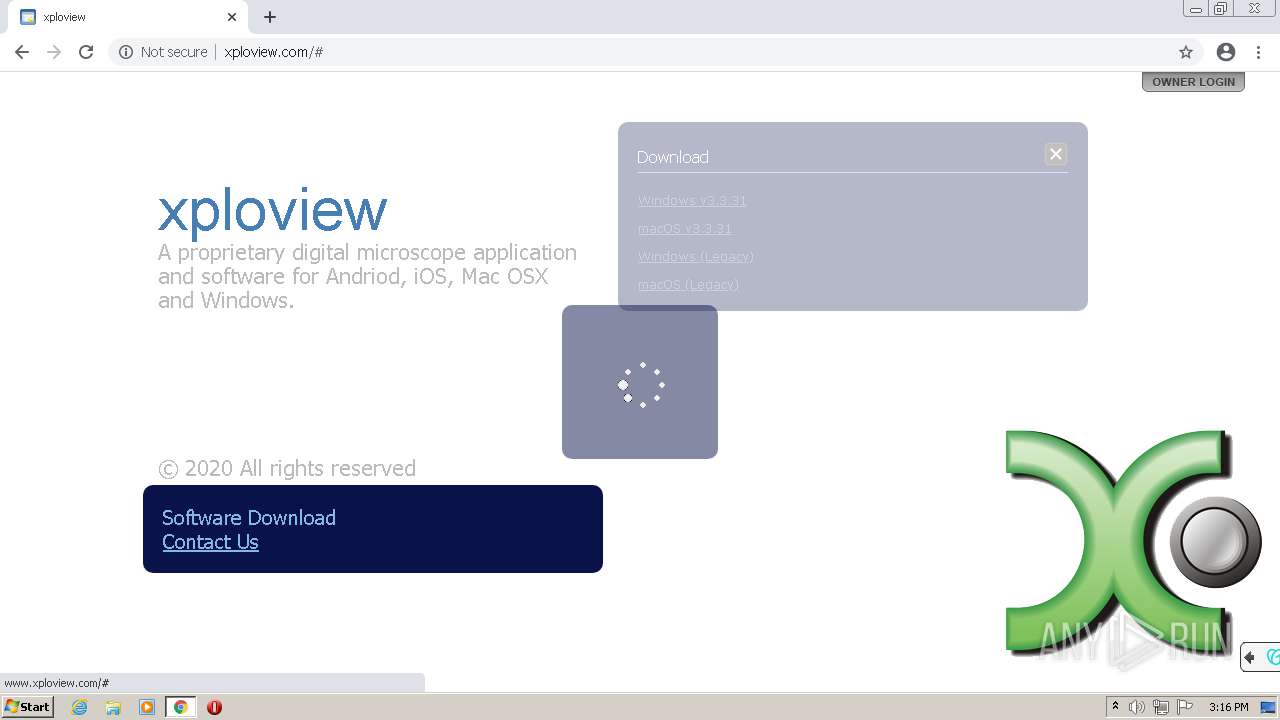Open the Software Download link
Viewport: 1280px width, 720px height.
click(x=249, y=517)
